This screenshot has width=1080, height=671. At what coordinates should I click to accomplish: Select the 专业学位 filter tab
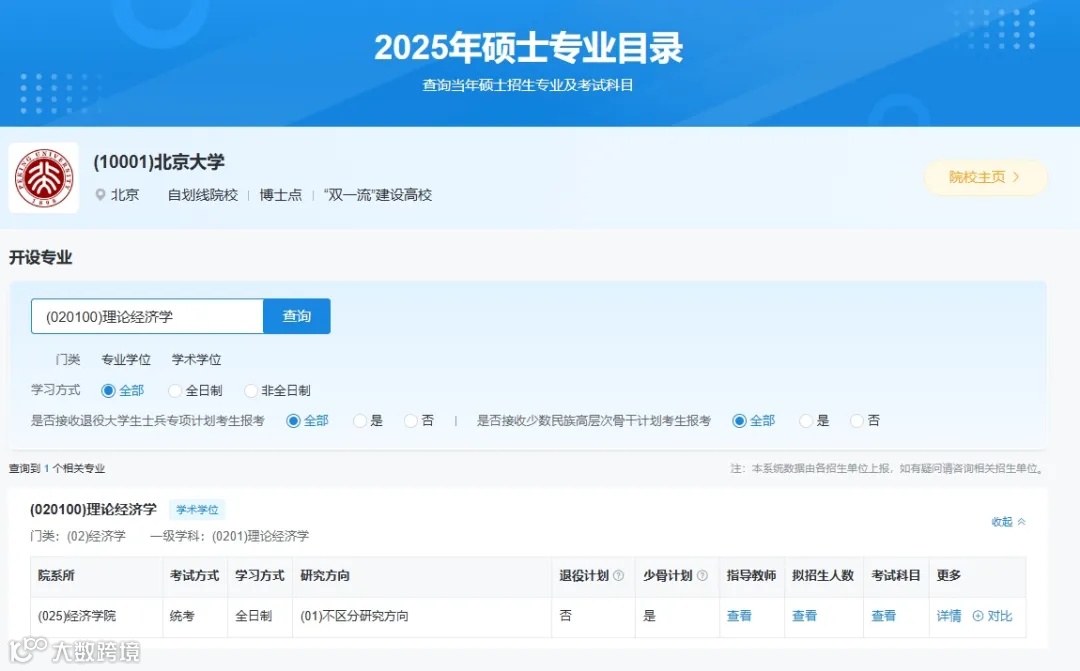click(126, 360)
